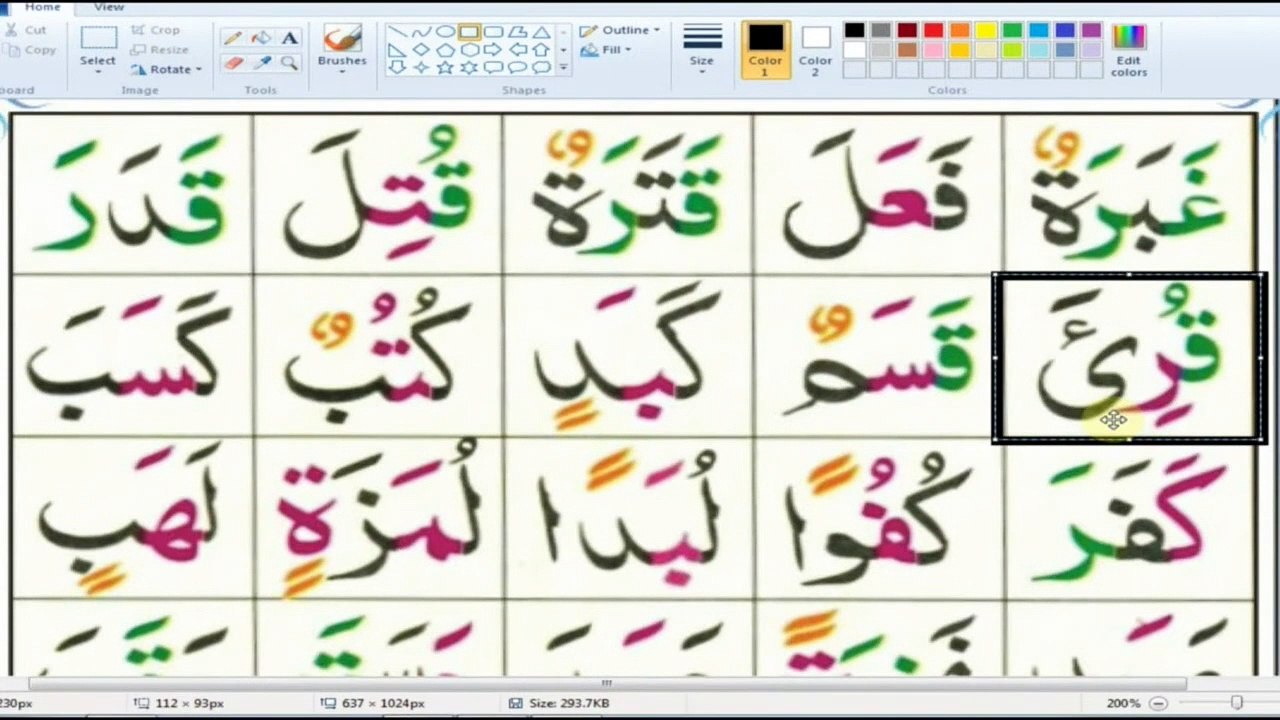
Task: Pick the pink (rose) color swatch
Action: [x=933, y=50]
